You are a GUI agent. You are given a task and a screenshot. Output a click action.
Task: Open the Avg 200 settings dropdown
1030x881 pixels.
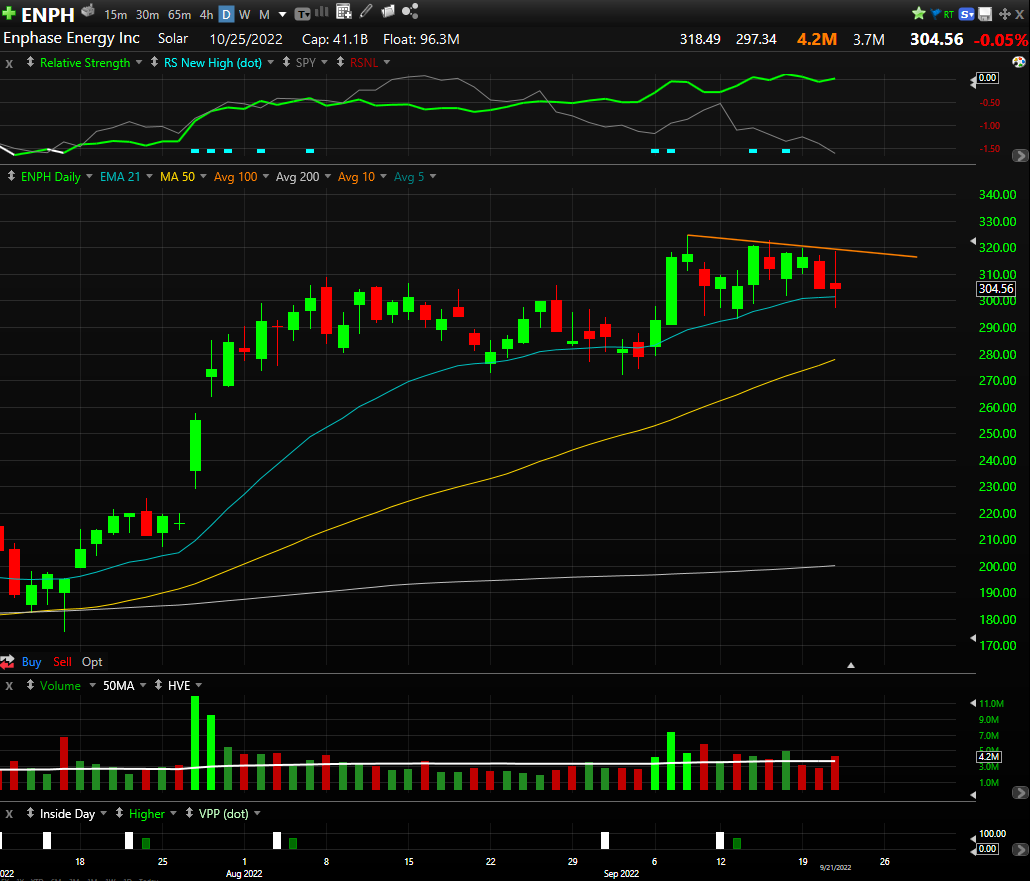(x=328, y=177)
